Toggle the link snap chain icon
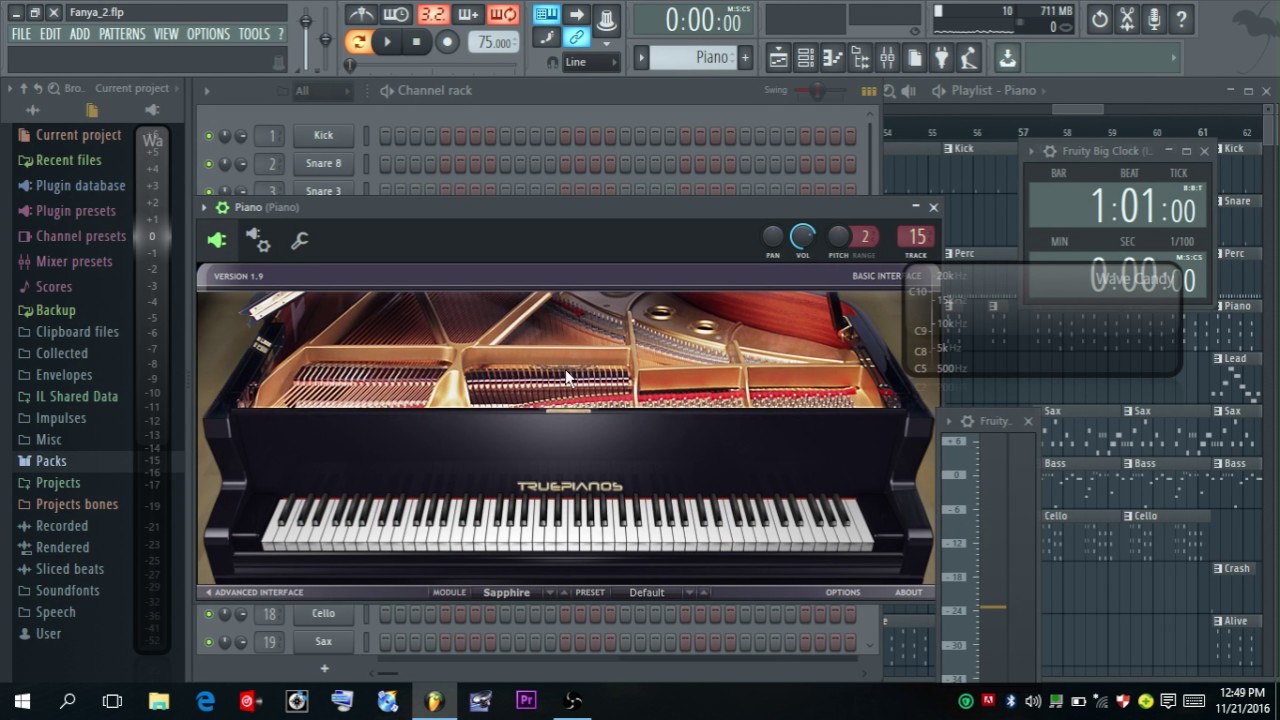The height and width of the screenshot is (720, 1280). click(x=576, y=38)
